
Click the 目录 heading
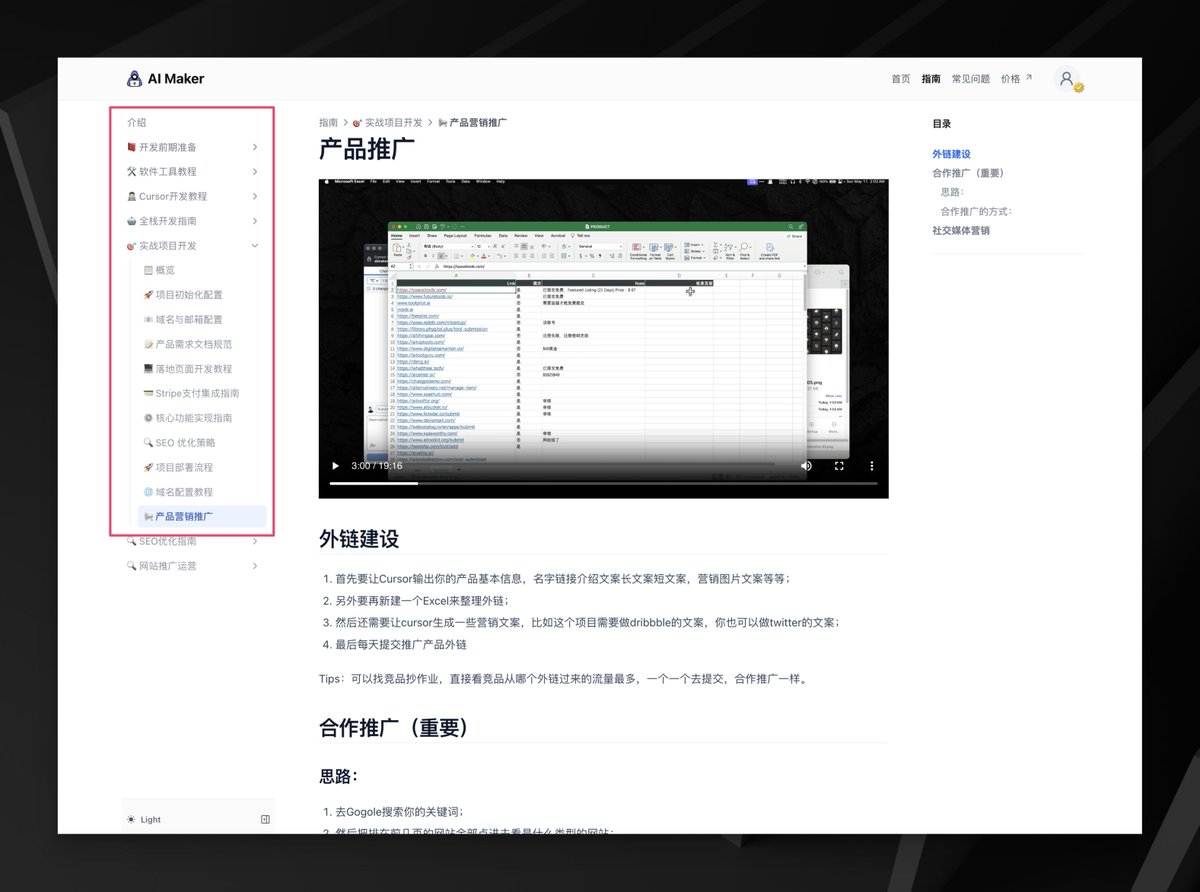click(x=941, y=124)
